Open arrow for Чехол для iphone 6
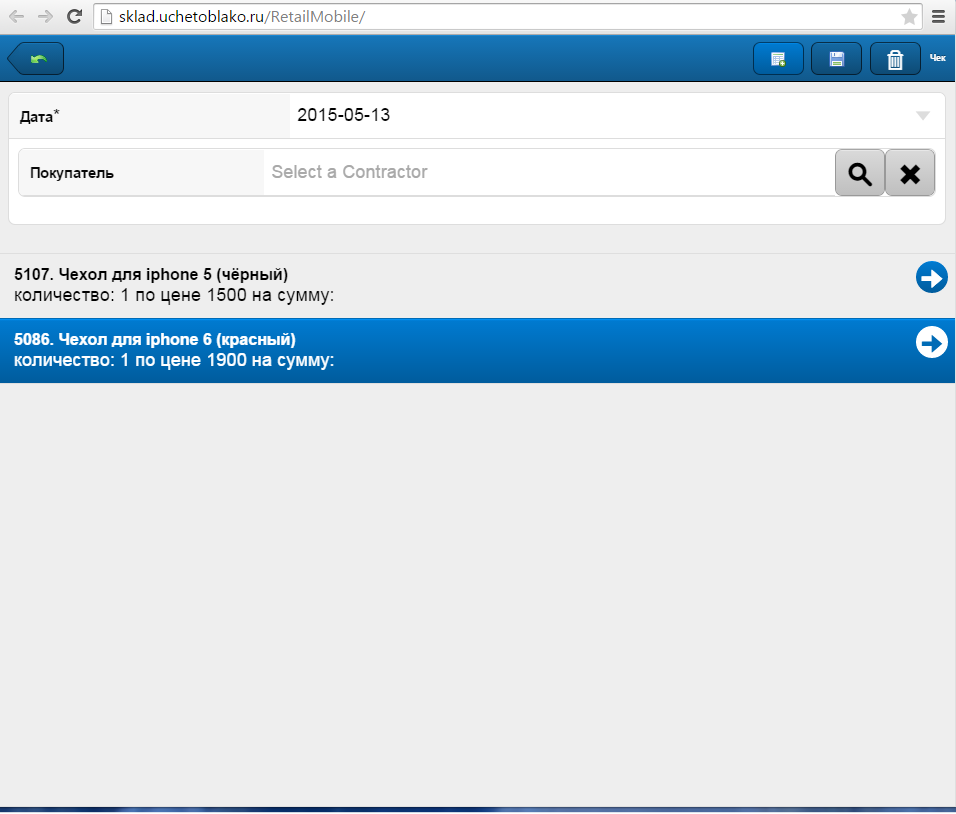 [x=932, y=342]
